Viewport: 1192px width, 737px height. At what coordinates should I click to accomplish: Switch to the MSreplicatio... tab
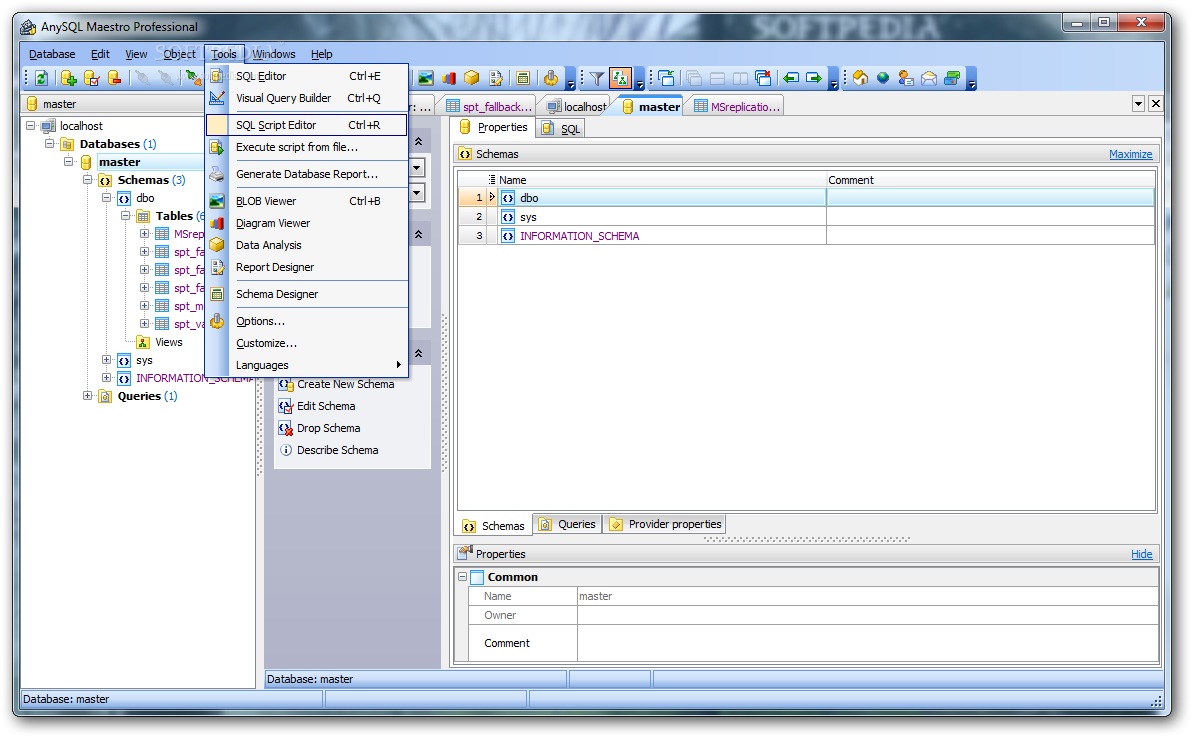[737, 106]
